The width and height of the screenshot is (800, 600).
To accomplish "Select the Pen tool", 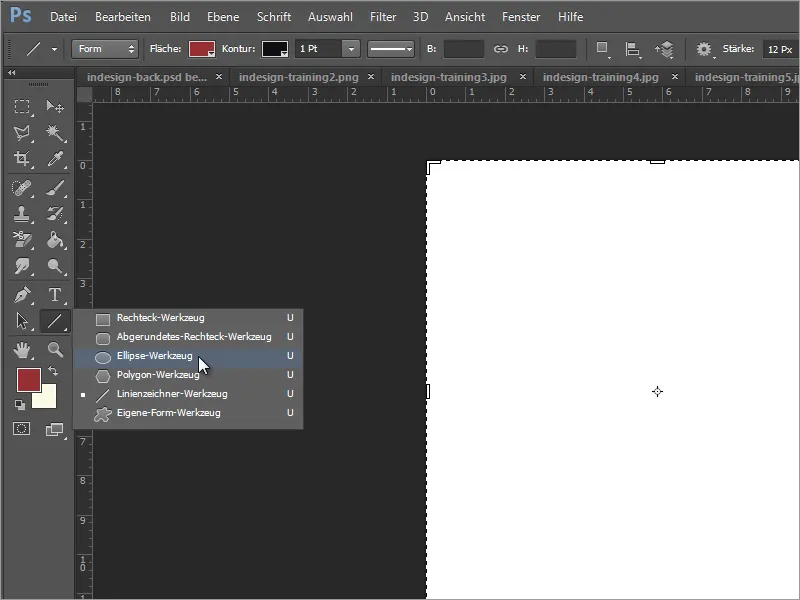I will click(21, 295).
